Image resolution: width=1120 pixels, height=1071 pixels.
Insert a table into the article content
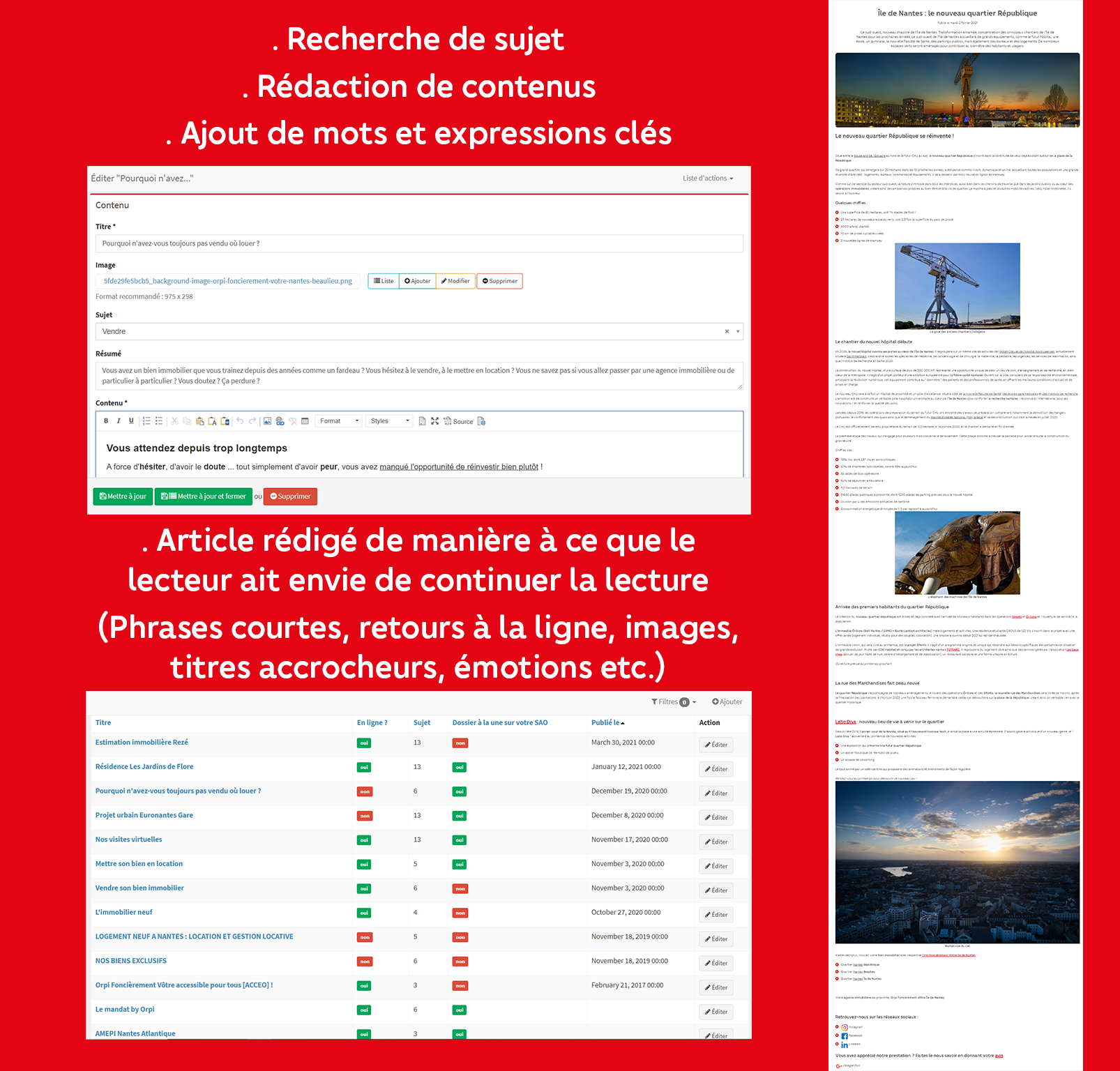click(305, 421)
